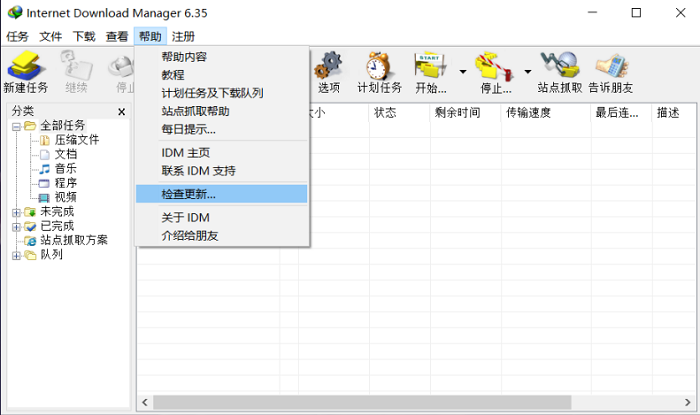The height and width of the screenshot is (415, 700).
Task: Click the 剩余时间 column header
Action: pos(466,112)
